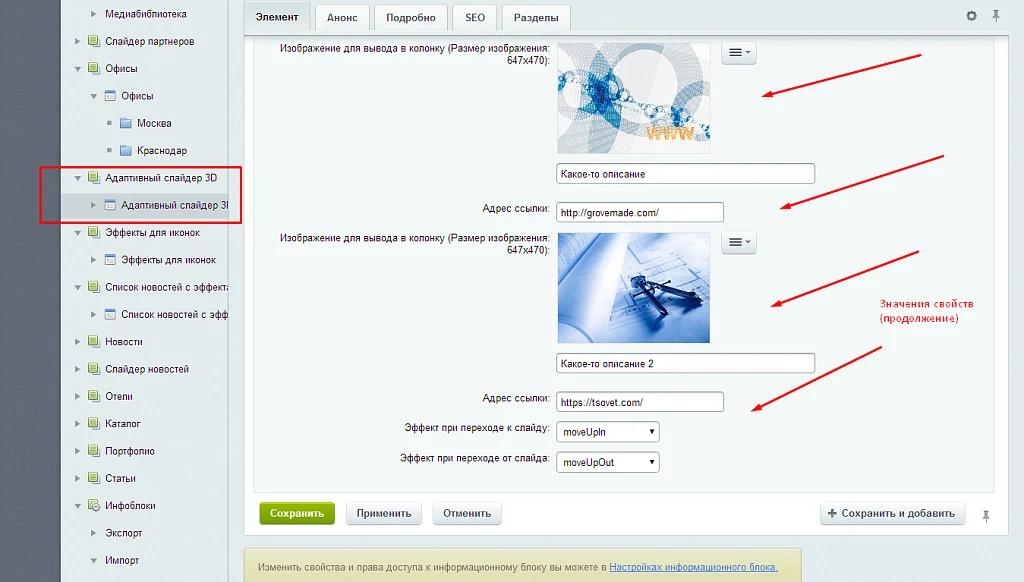
Task: Open the menu button beside the first image
Action: coord(739,53)
